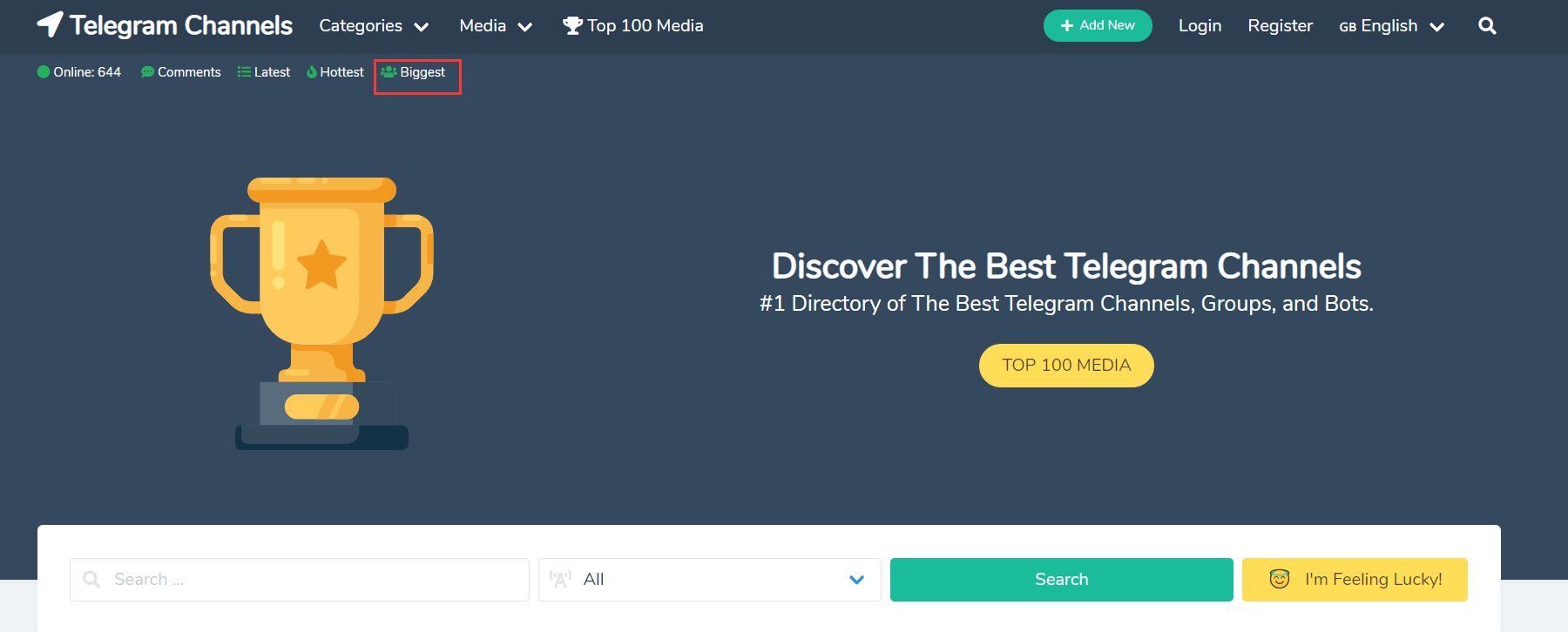Viewport: 1568px width, 632px height.
Task: Go to the Register page
Action: click(1280, 26)
